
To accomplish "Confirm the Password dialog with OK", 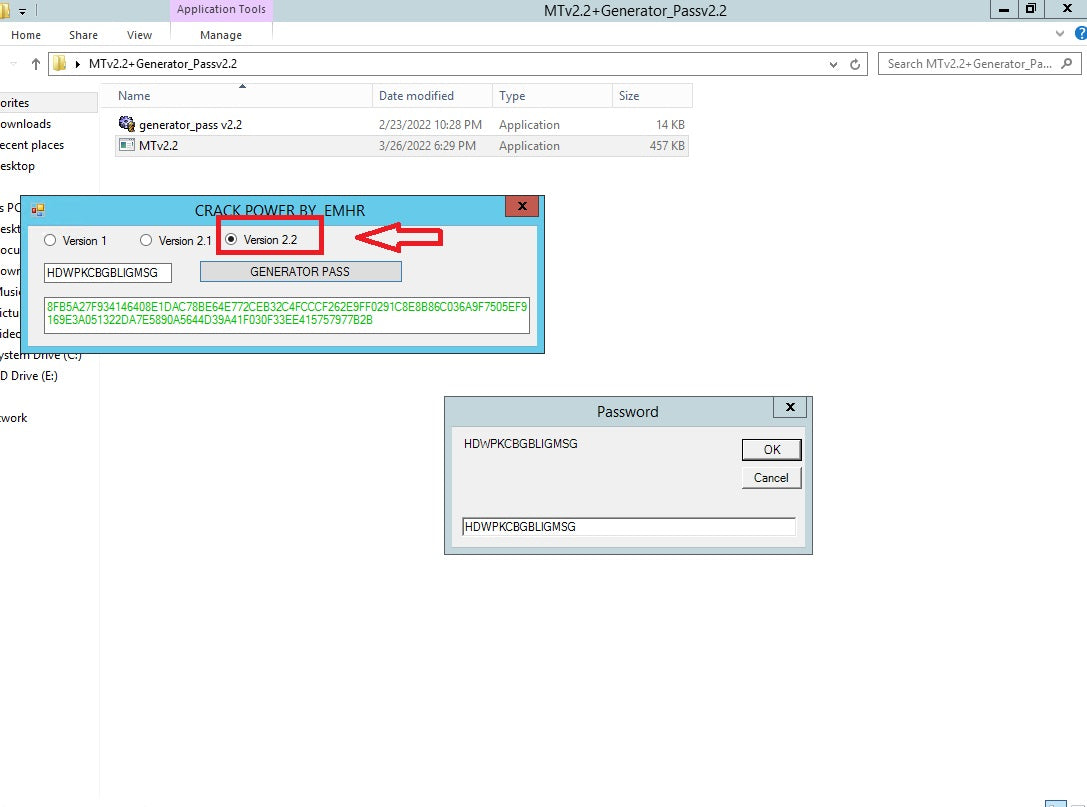I will (x=771, y=449).
